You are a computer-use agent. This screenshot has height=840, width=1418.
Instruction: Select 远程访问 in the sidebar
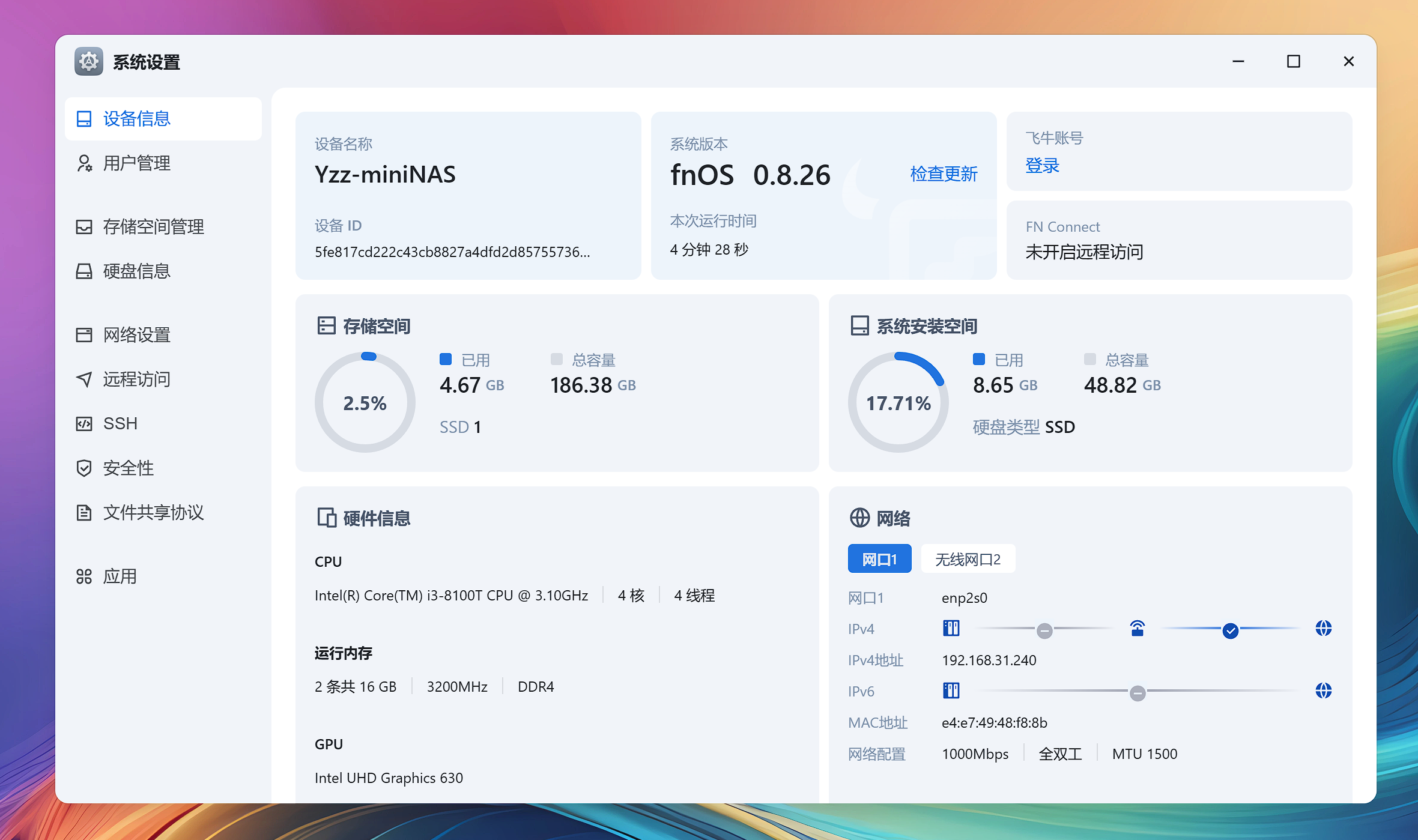[163, 379]
